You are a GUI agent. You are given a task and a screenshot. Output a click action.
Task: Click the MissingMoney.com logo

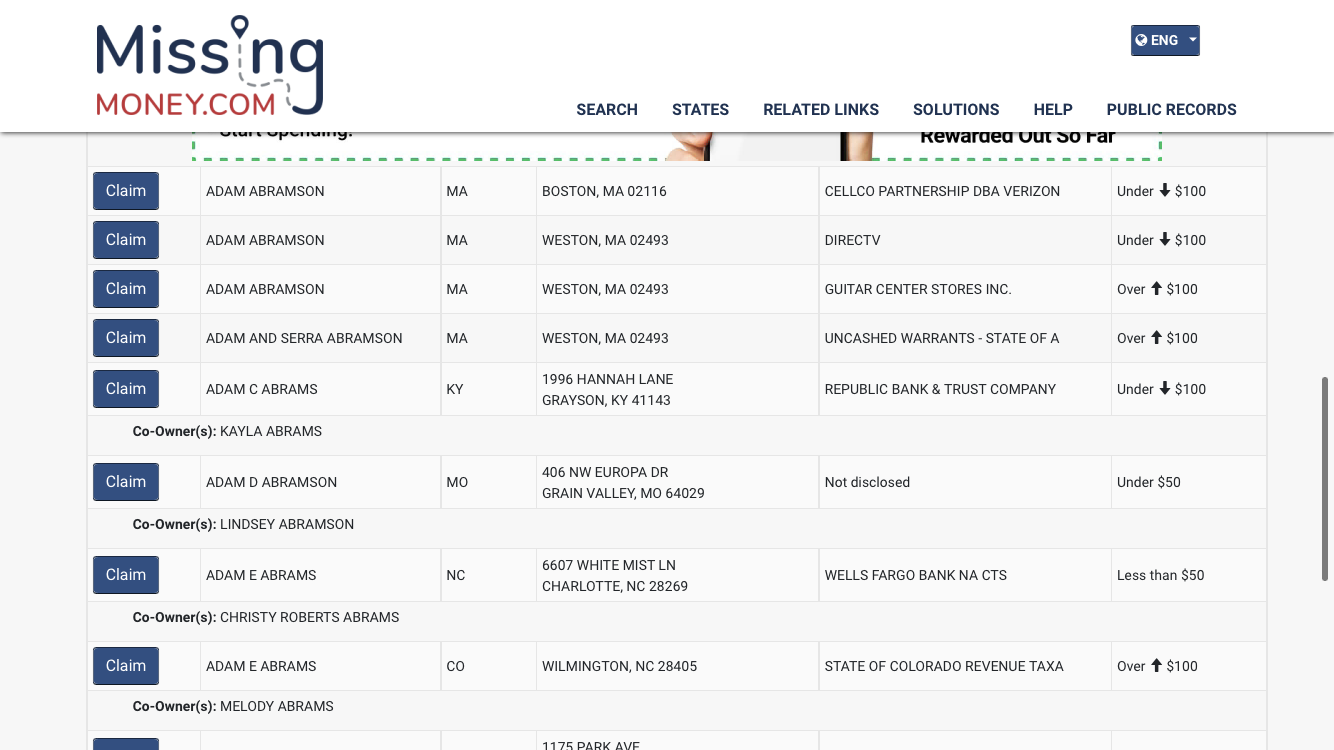point(210,66)
